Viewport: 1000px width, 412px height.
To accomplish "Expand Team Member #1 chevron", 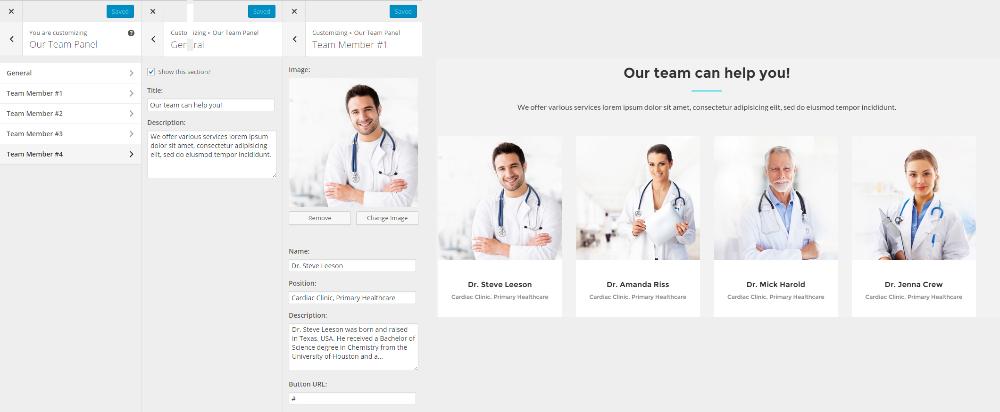I will pos(131,94).
